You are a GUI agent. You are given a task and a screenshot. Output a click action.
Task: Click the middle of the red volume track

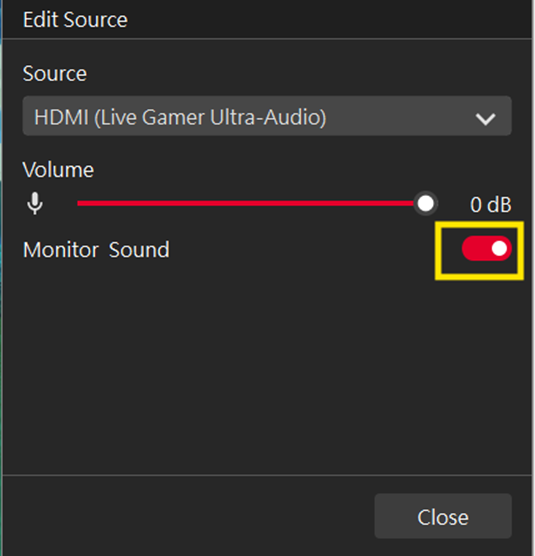[x=246, y=203]
